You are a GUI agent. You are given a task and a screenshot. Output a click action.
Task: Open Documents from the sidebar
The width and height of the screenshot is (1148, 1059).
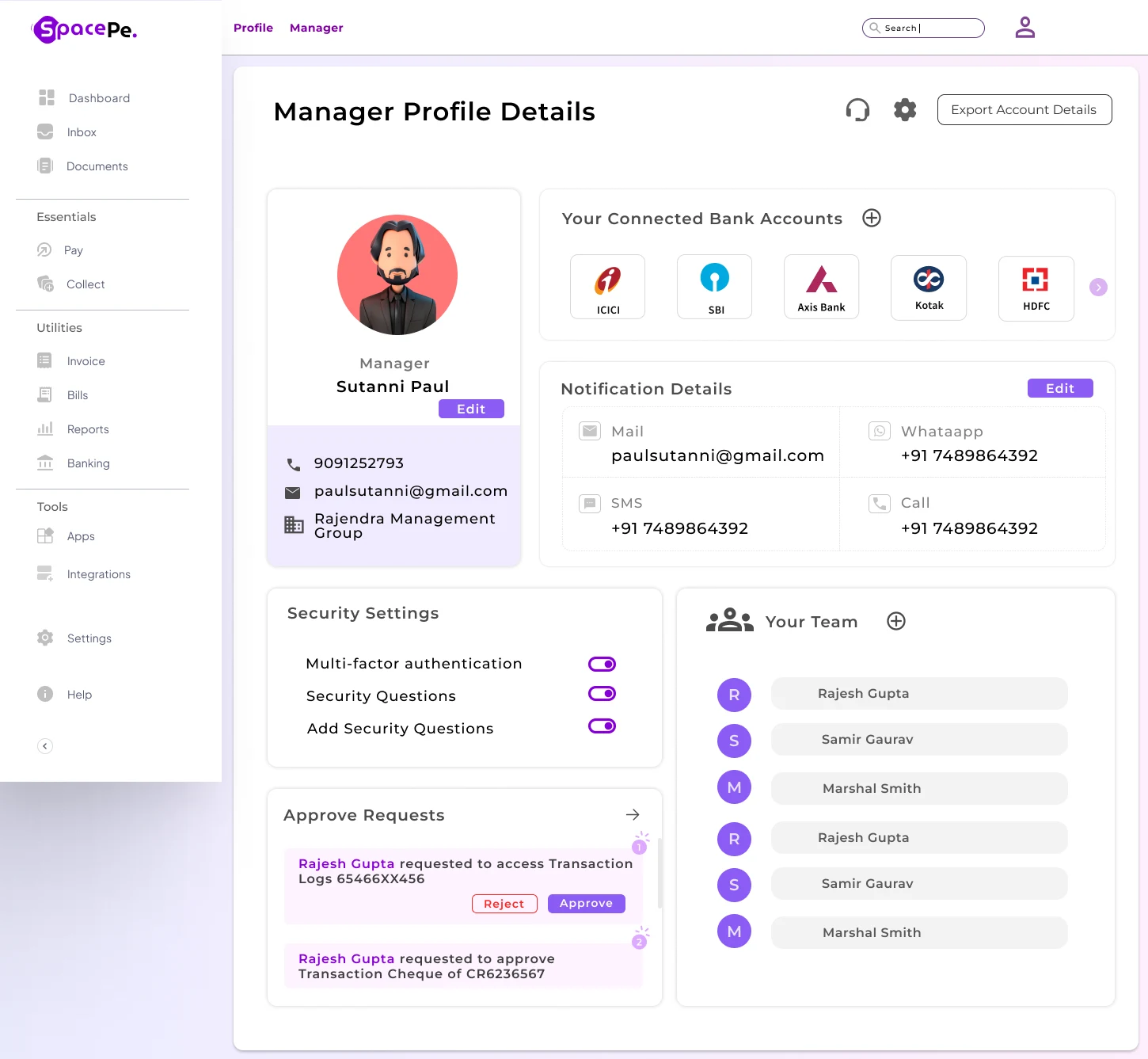[82, 166]
